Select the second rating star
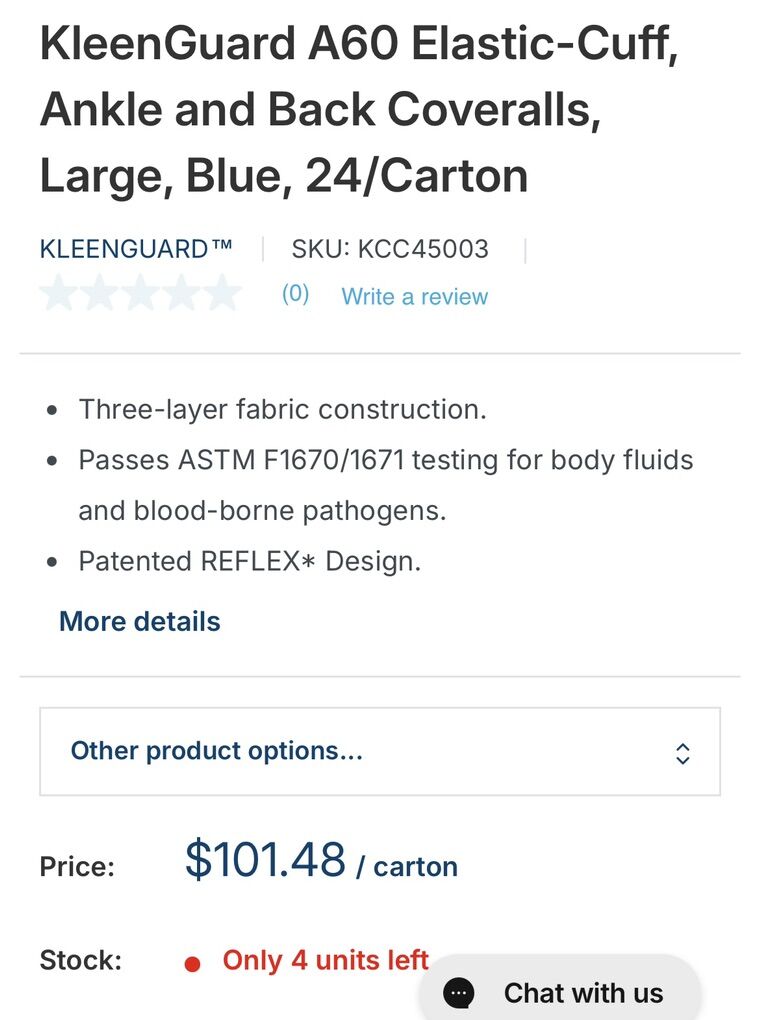The height and width of the screenshot is (1020, 760). point(100,294)
